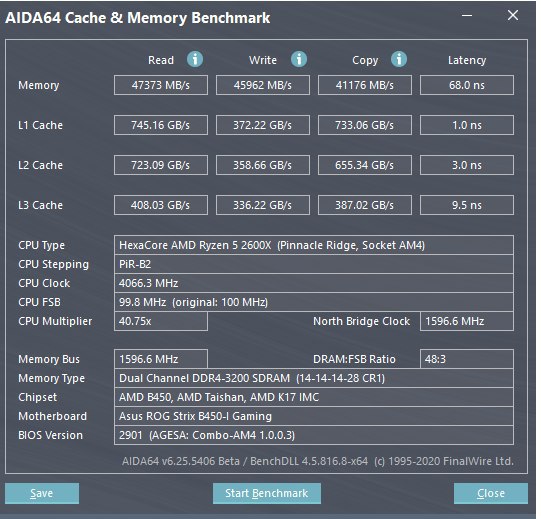Click the Start Benchmark button
Screen dimensions: 541x519
pyautogui.click(x=267, y=493)
